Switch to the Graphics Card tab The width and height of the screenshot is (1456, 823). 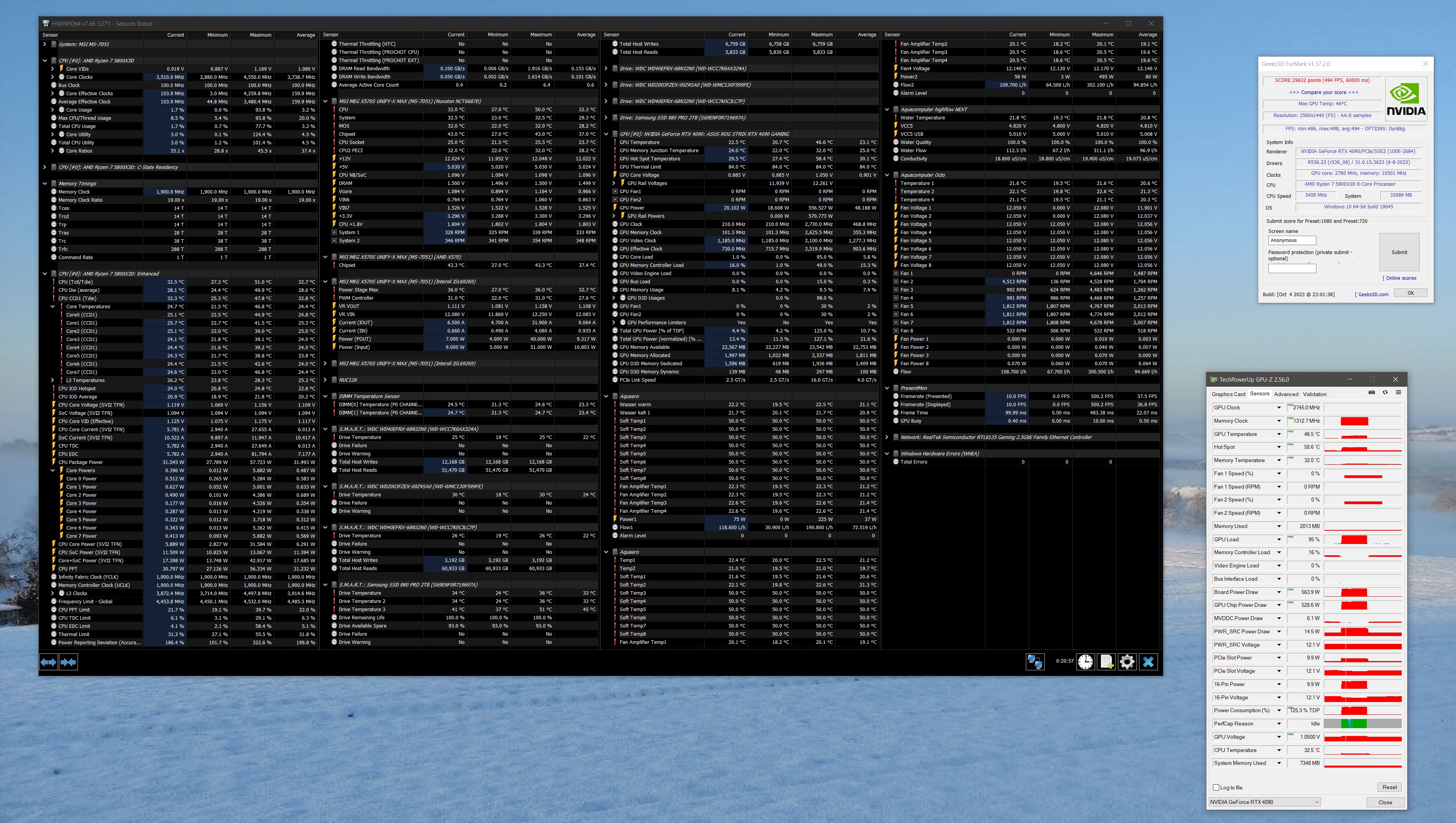coord(1228,394)
